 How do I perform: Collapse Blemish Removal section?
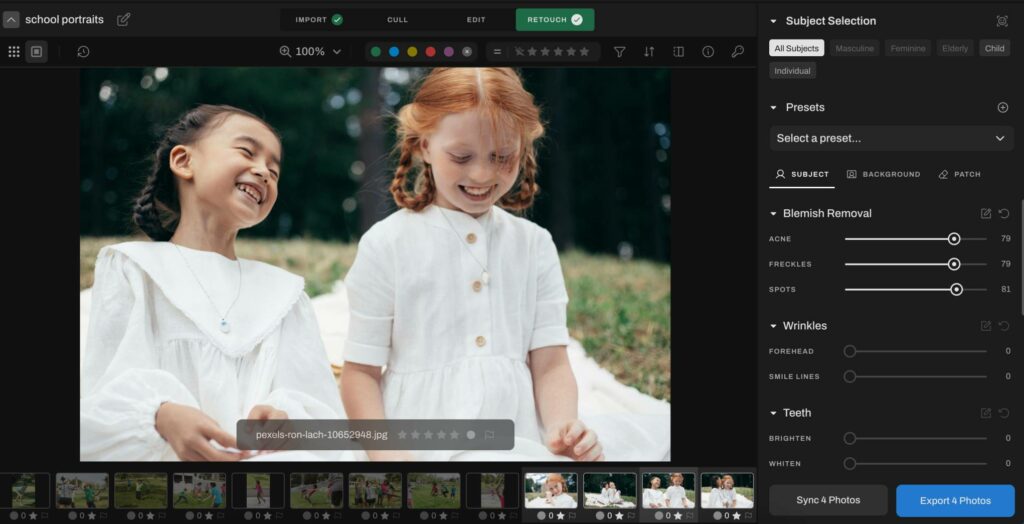(x=773, y=213)
